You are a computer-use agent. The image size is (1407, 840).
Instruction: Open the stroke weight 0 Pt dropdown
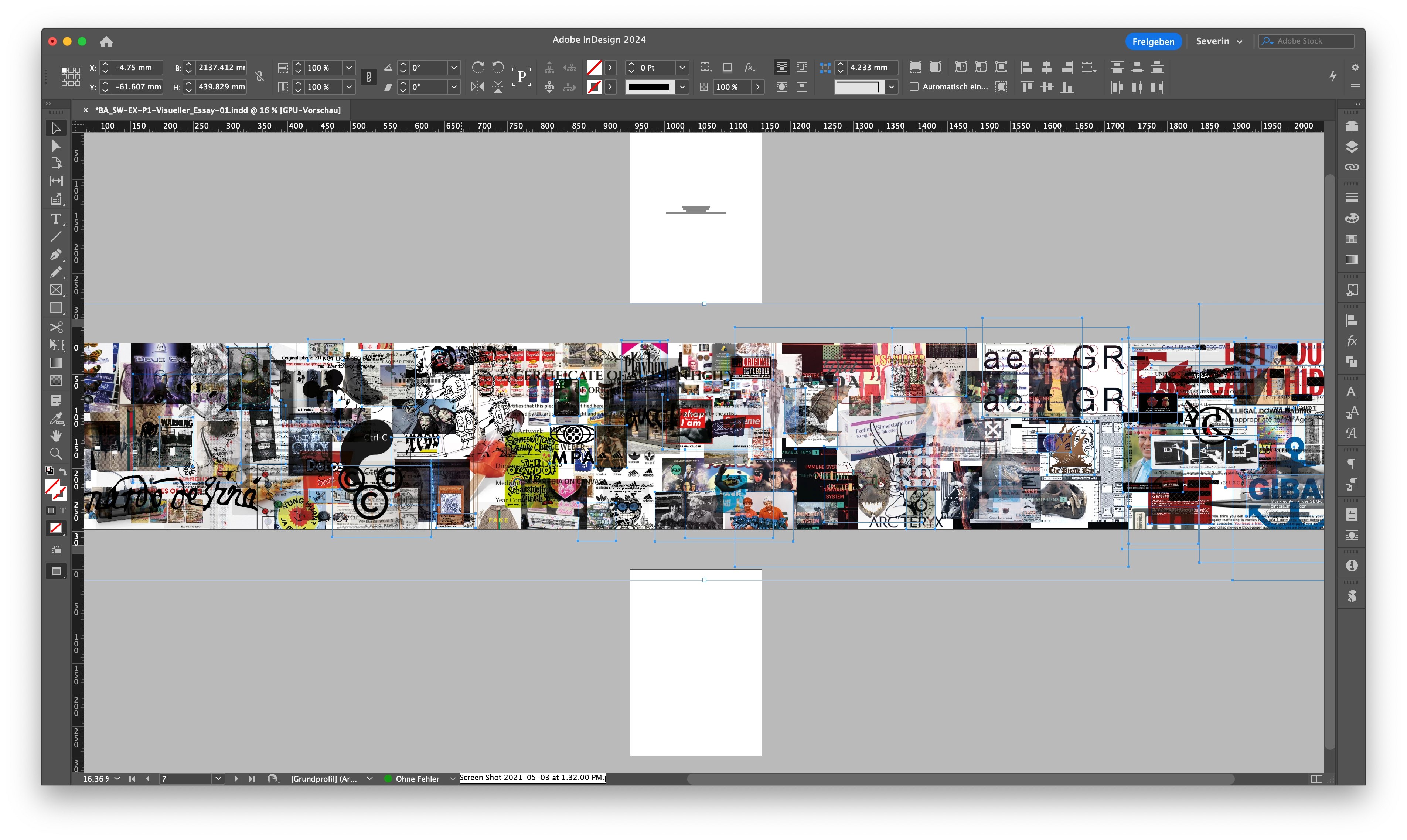pyautogui.click(x=682, y=67)
